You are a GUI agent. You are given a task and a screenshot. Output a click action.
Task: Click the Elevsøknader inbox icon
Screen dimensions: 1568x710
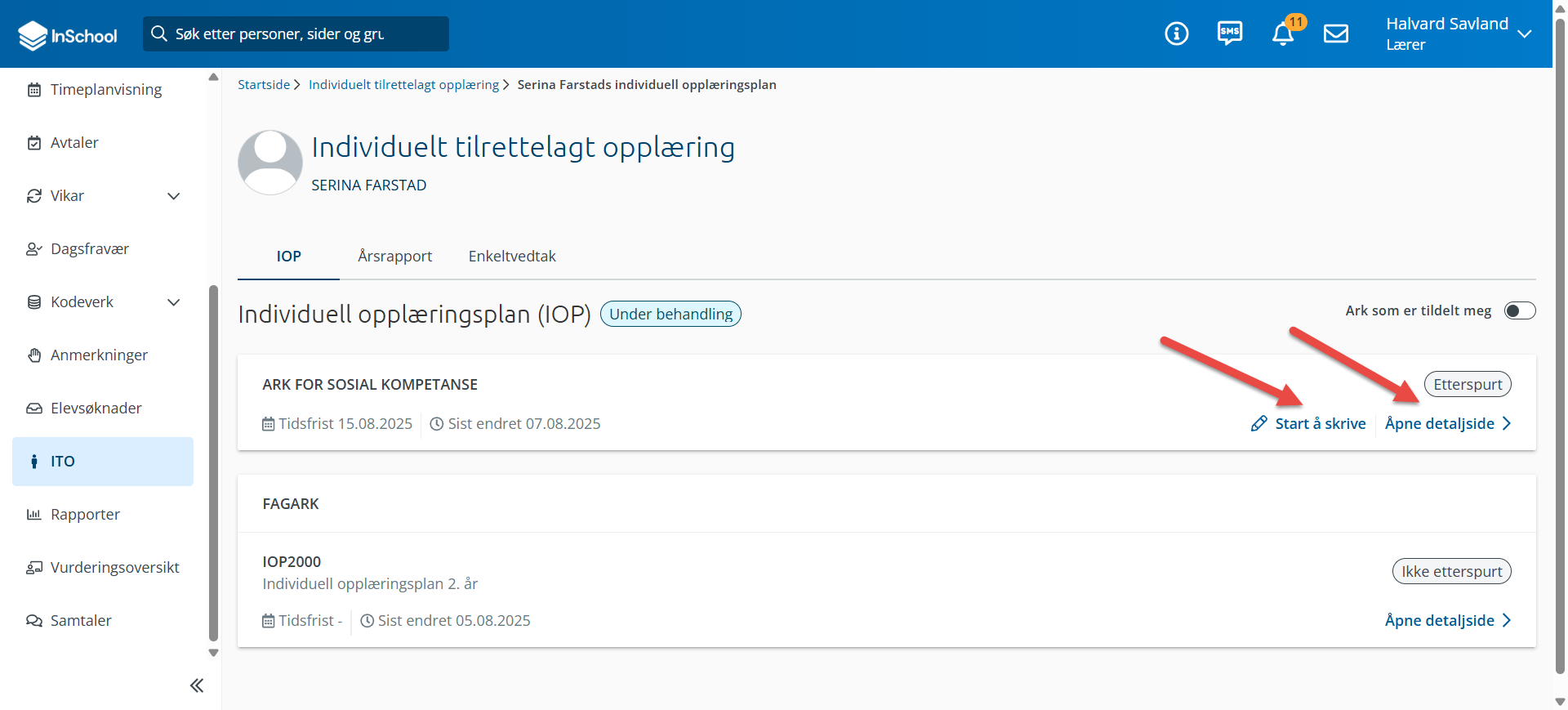point(34,409)
